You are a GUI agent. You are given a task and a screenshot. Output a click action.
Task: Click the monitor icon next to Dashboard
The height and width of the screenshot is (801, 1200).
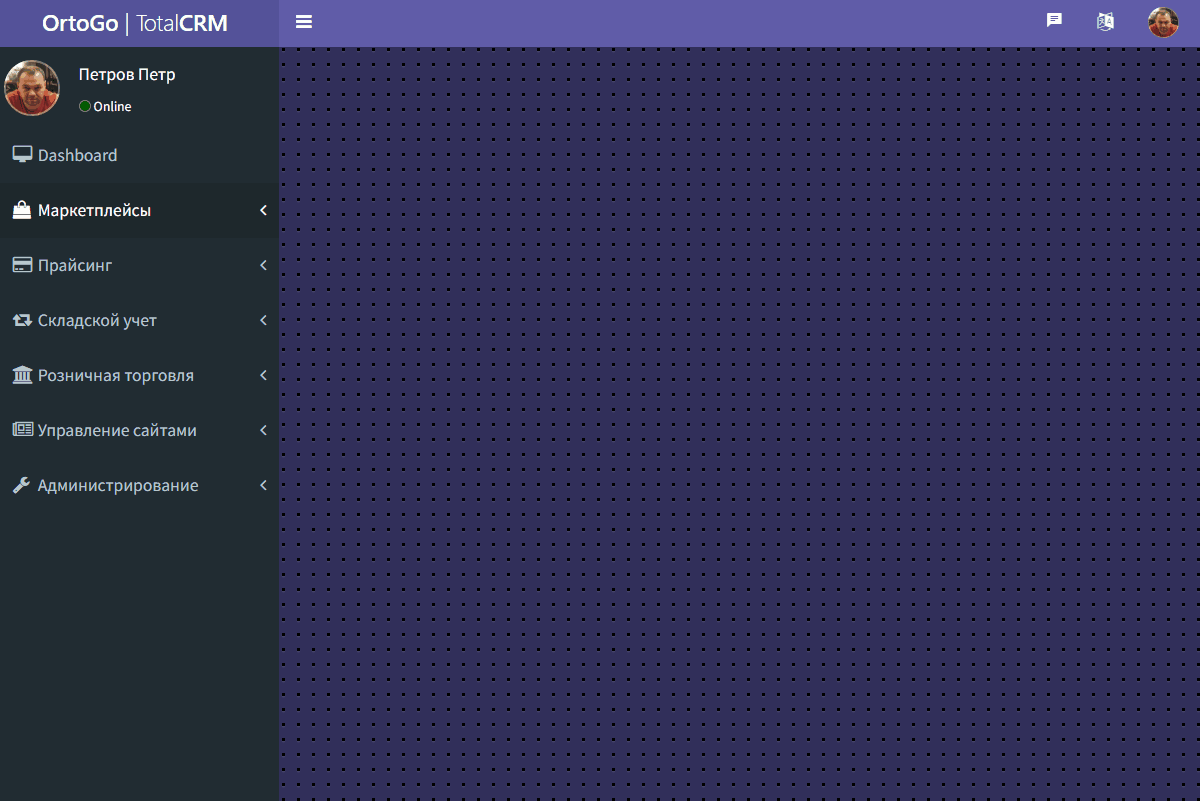point(22,155)
